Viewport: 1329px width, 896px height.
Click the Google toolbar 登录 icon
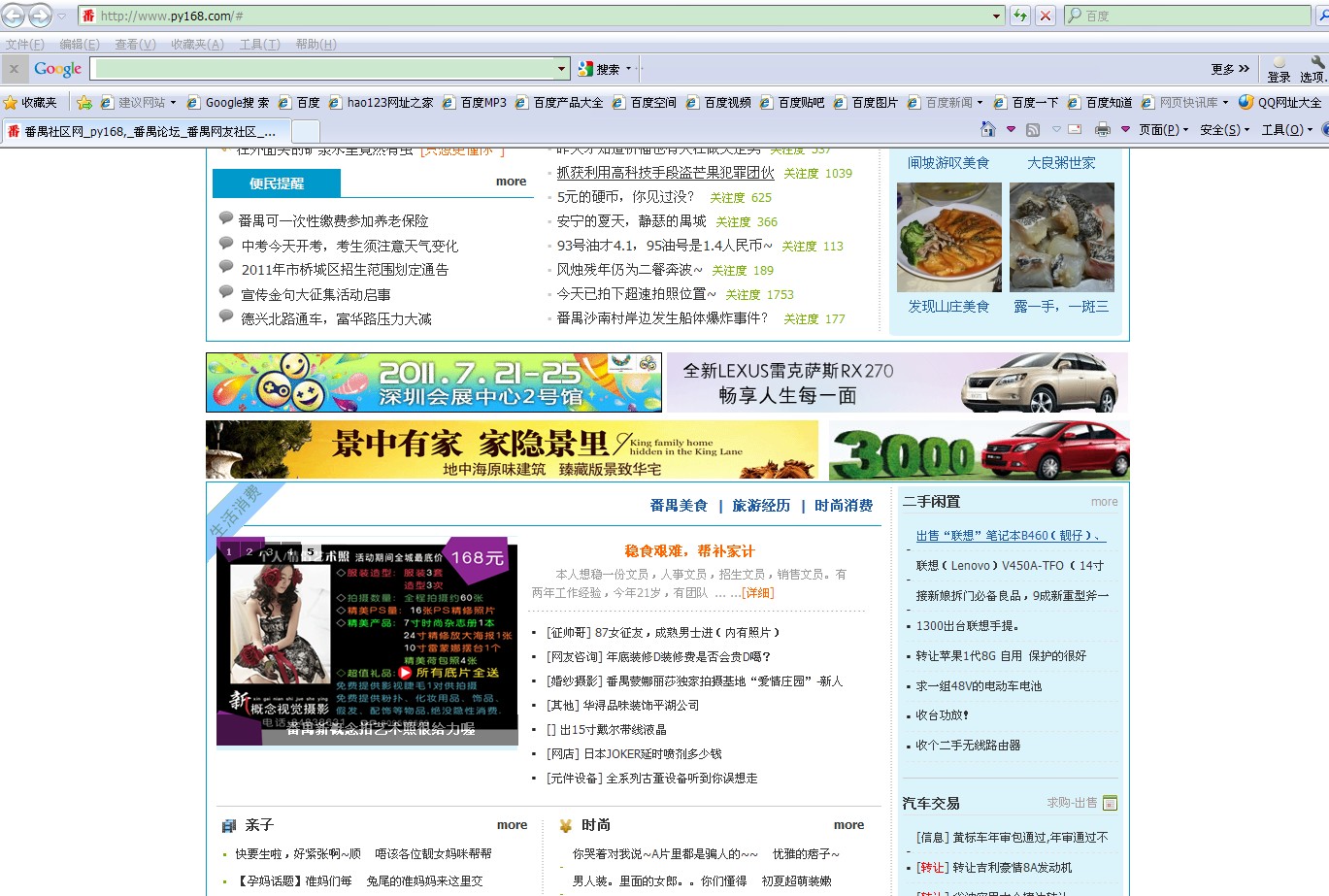click(1279, 69)
